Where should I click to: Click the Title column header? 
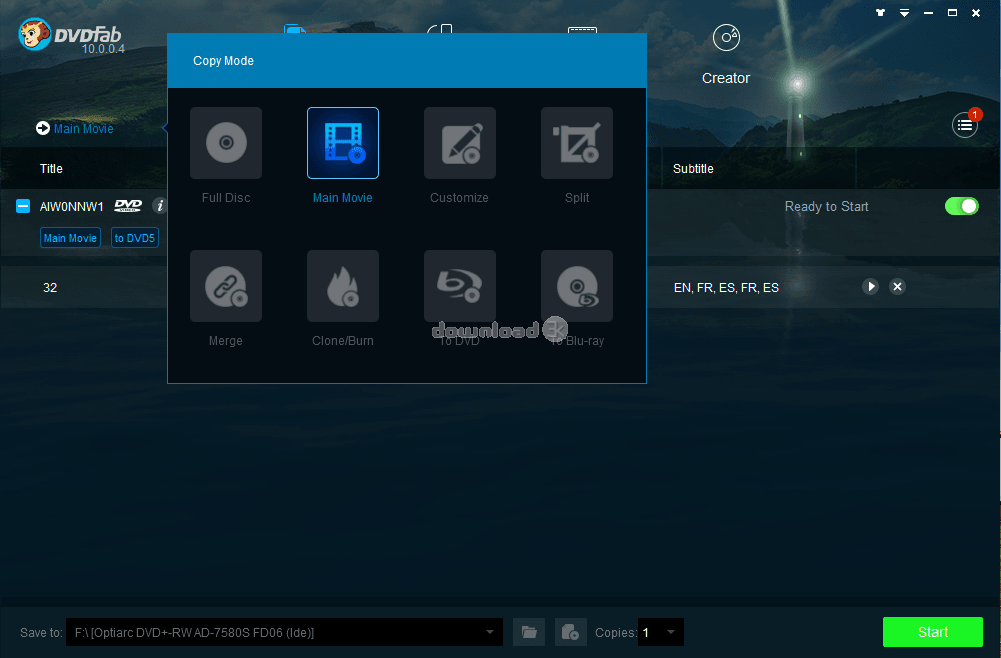point(51,168)
